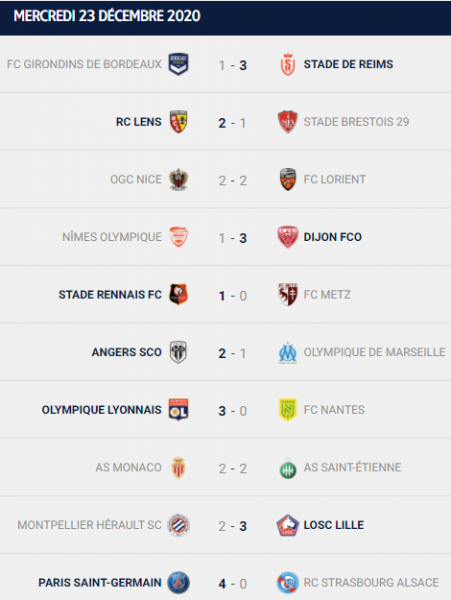
Task: Click the Stade de Reims club crest
Action: pos(288,64)
